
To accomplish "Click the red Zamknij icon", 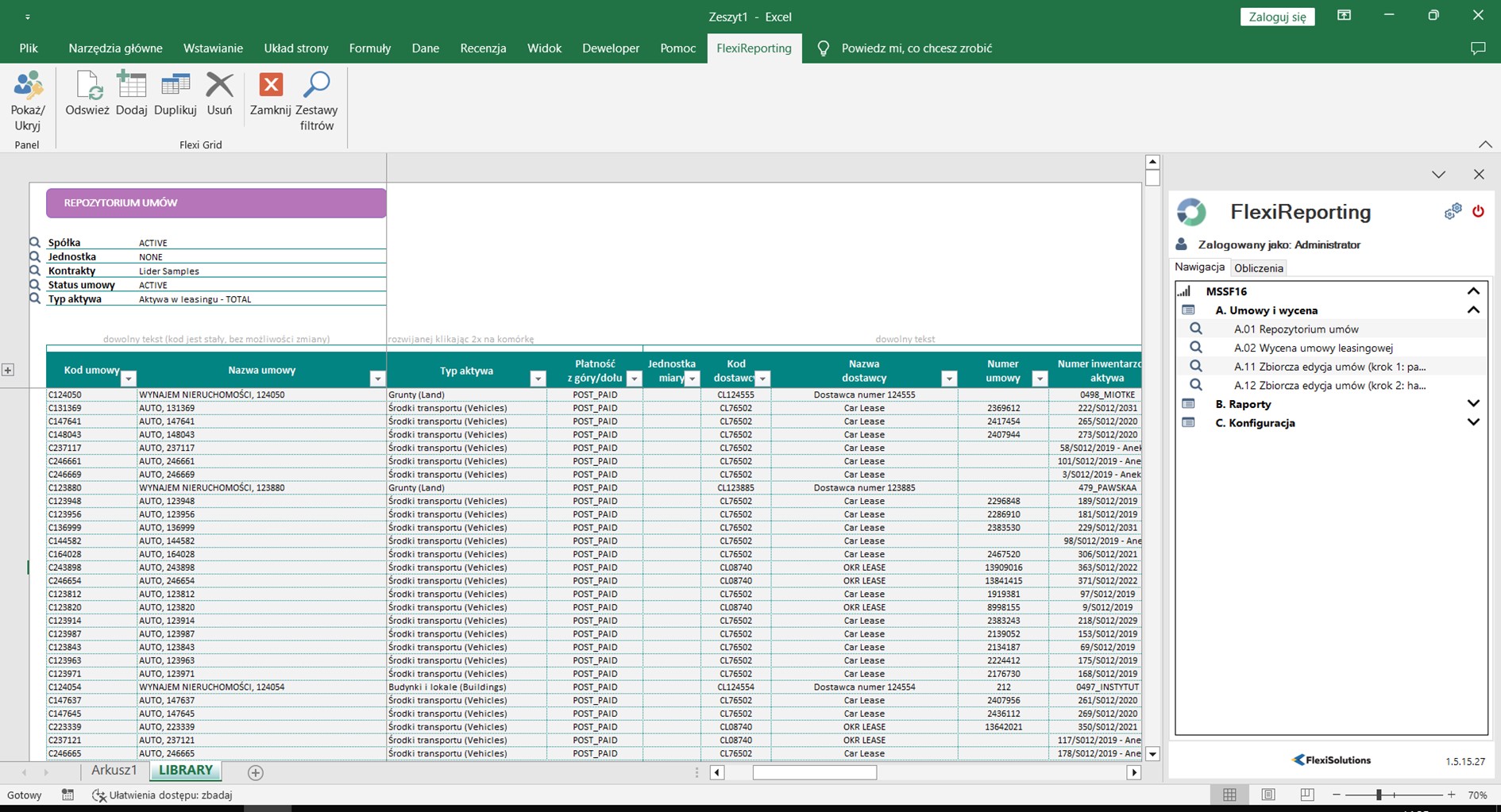I will click(x=271, y=85).
